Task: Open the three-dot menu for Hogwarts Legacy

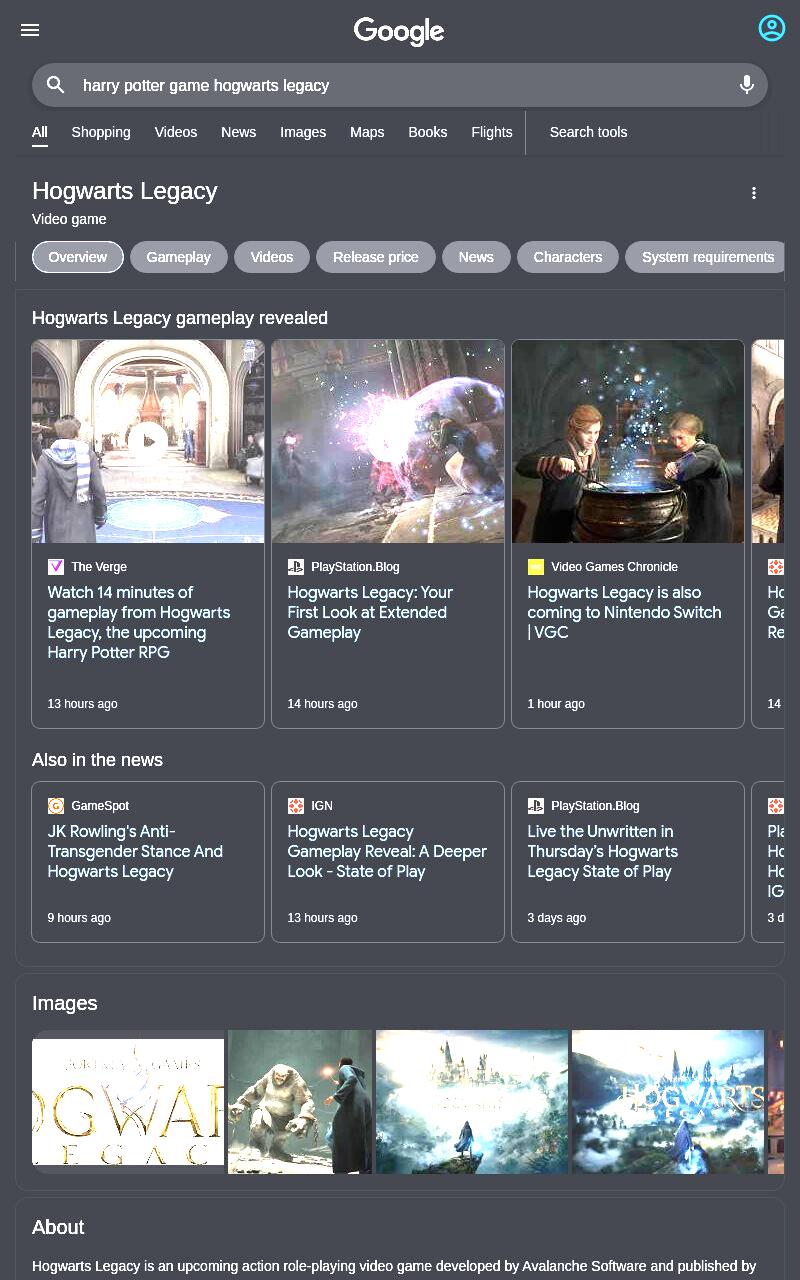Action: tap(754, 193)
